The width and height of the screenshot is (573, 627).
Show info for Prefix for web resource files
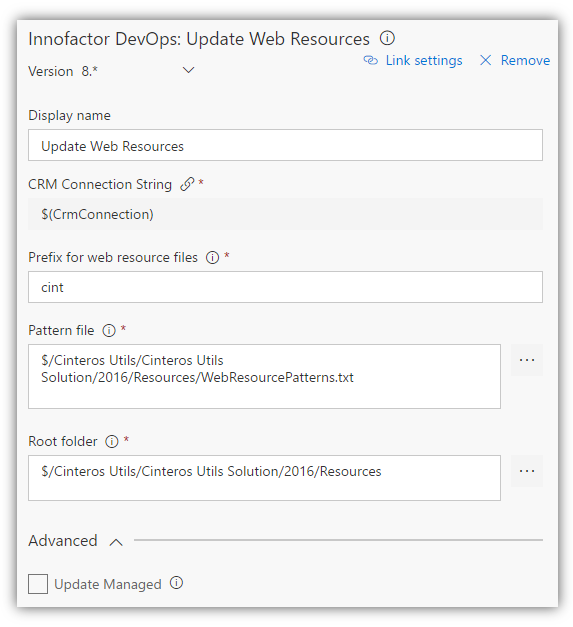coord(212,258)
